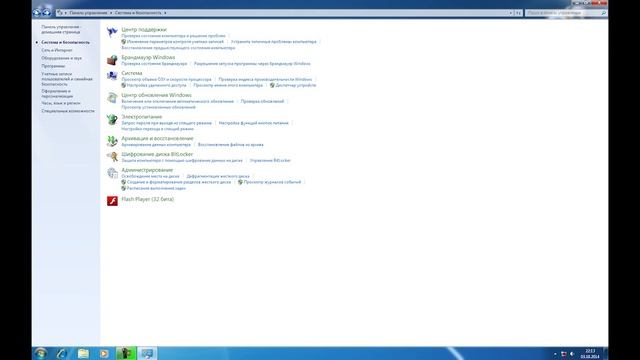Open the Windows Media Player taskbar icon

pyautogui.click(x=104, y=353)
